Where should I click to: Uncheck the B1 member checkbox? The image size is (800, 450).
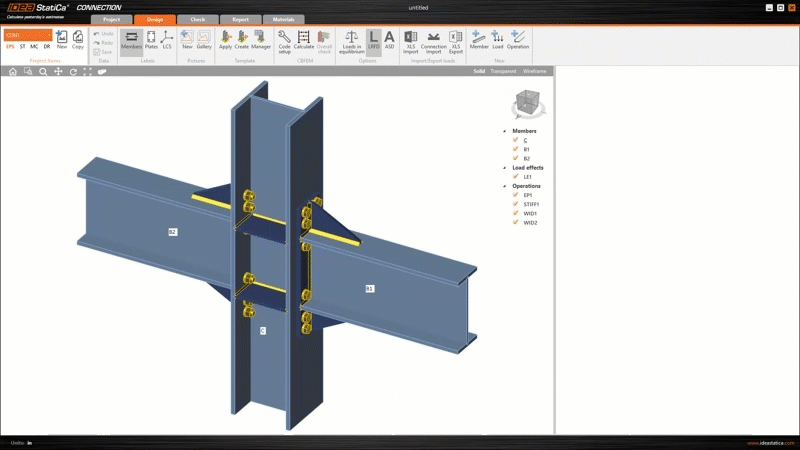(x=515, y=149)
